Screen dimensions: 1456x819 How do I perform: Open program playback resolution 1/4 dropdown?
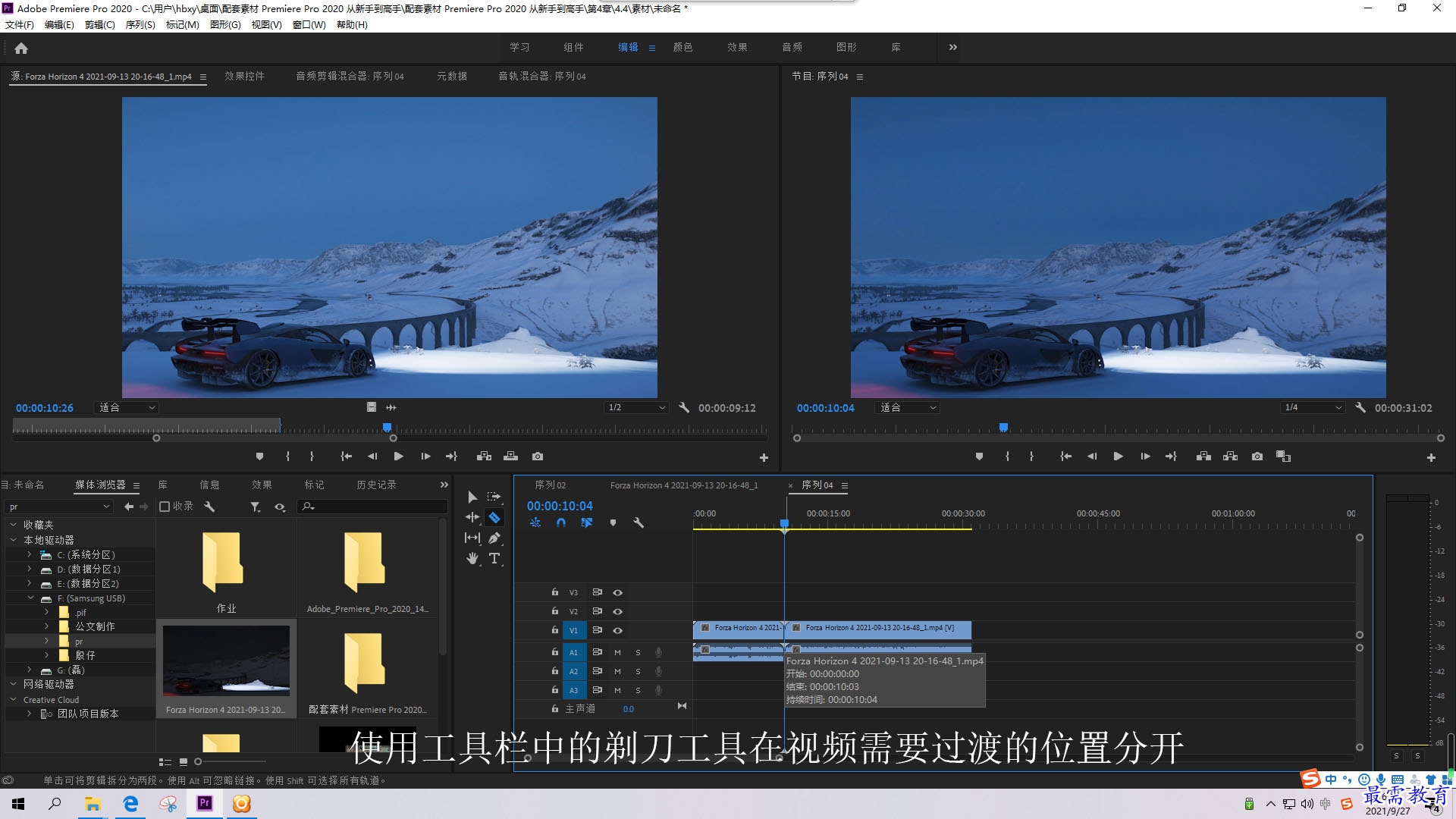(1313, 408)
